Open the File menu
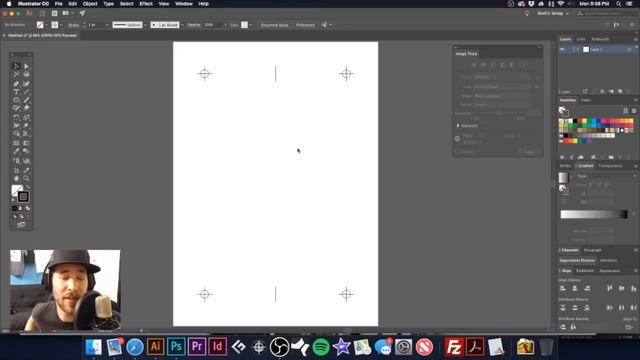Screen dimensions: 640x360 click(x=59, y=4)
